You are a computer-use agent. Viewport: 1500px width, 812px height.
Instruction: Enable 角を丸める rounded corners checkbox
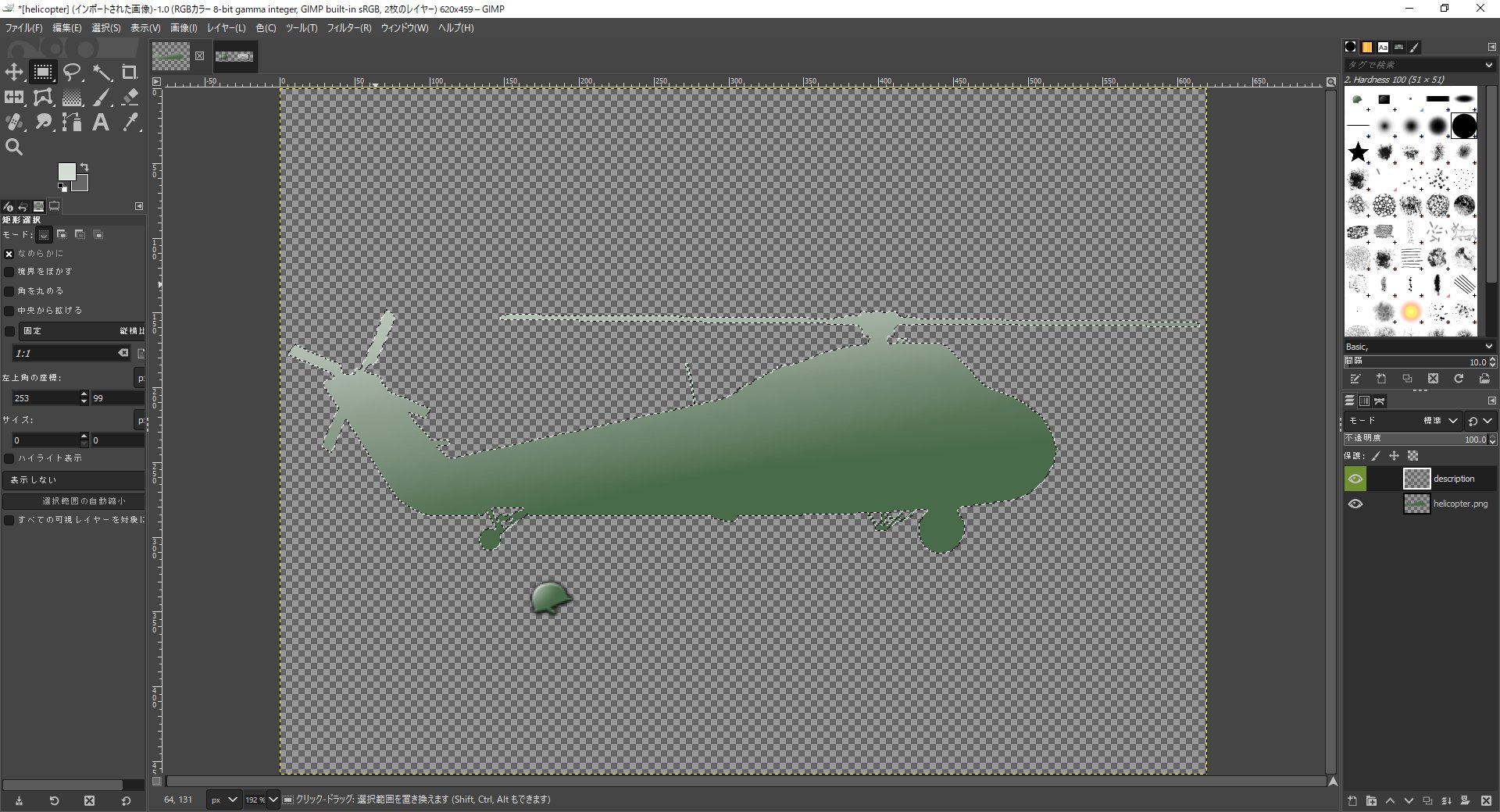click(x=9, y=291)
